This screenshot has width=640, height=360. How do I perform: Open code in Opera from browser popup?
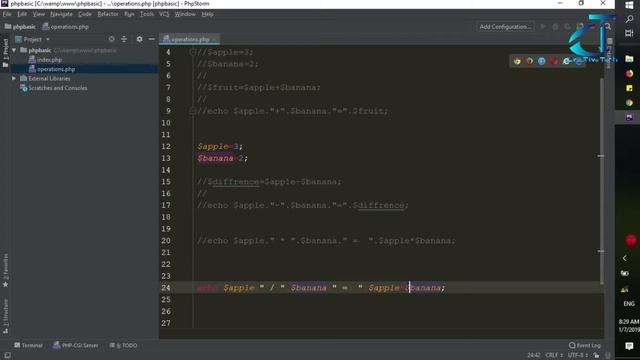tap(554, 61)
